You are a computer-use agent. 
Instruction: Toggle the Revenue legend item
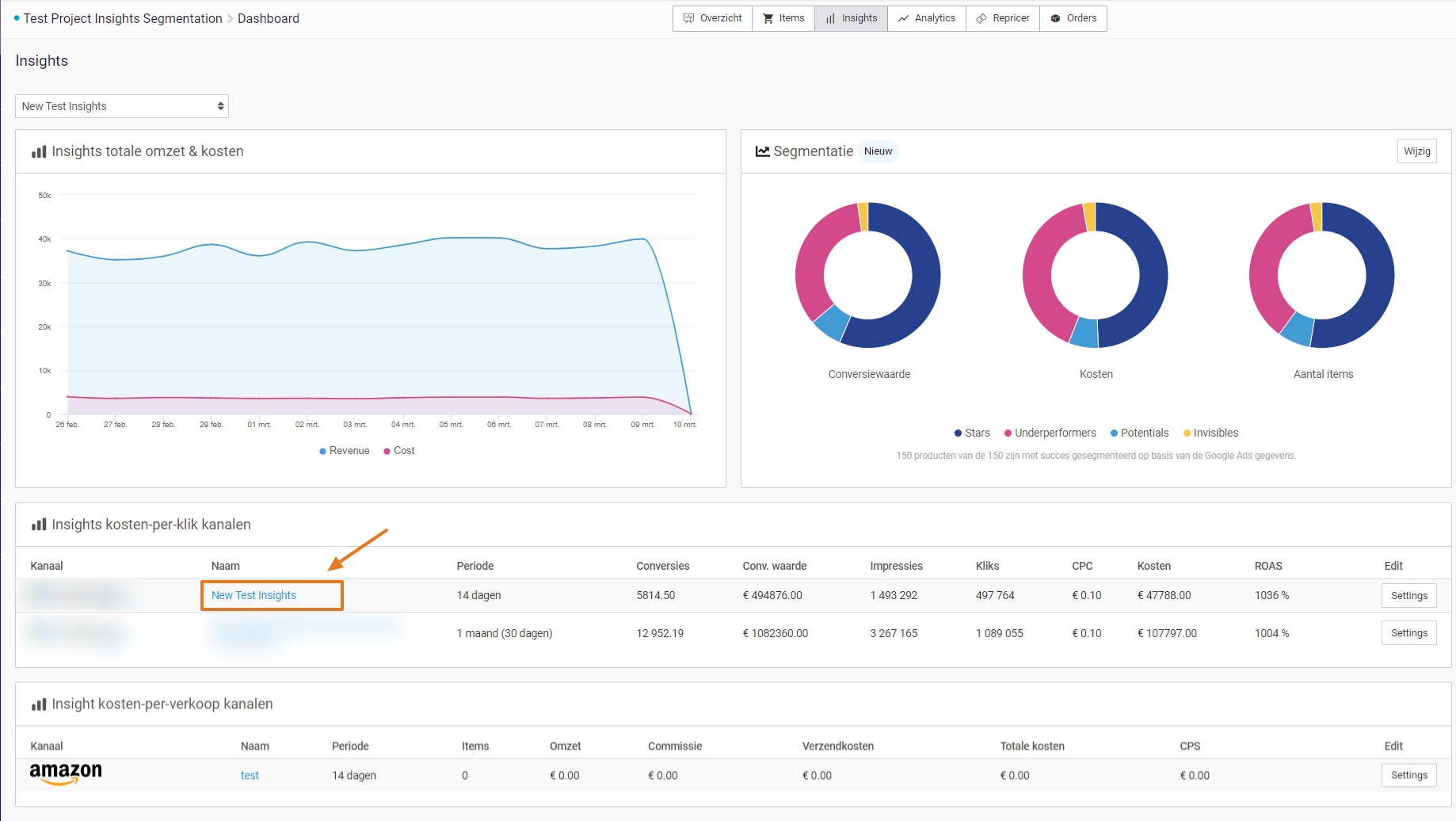coord(345,451)
